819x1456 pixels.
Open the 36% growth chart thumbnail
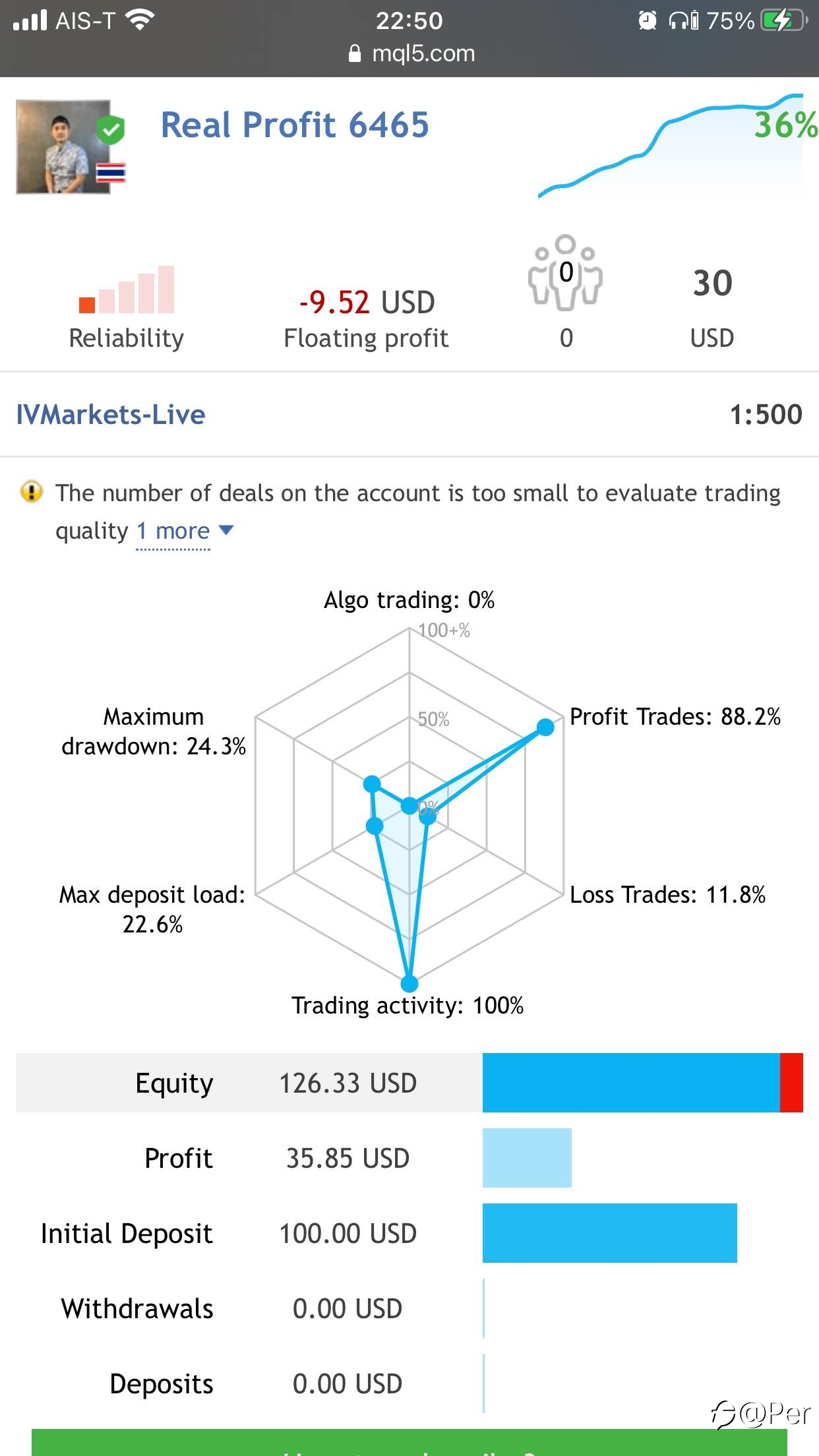(x=677, y=145)
